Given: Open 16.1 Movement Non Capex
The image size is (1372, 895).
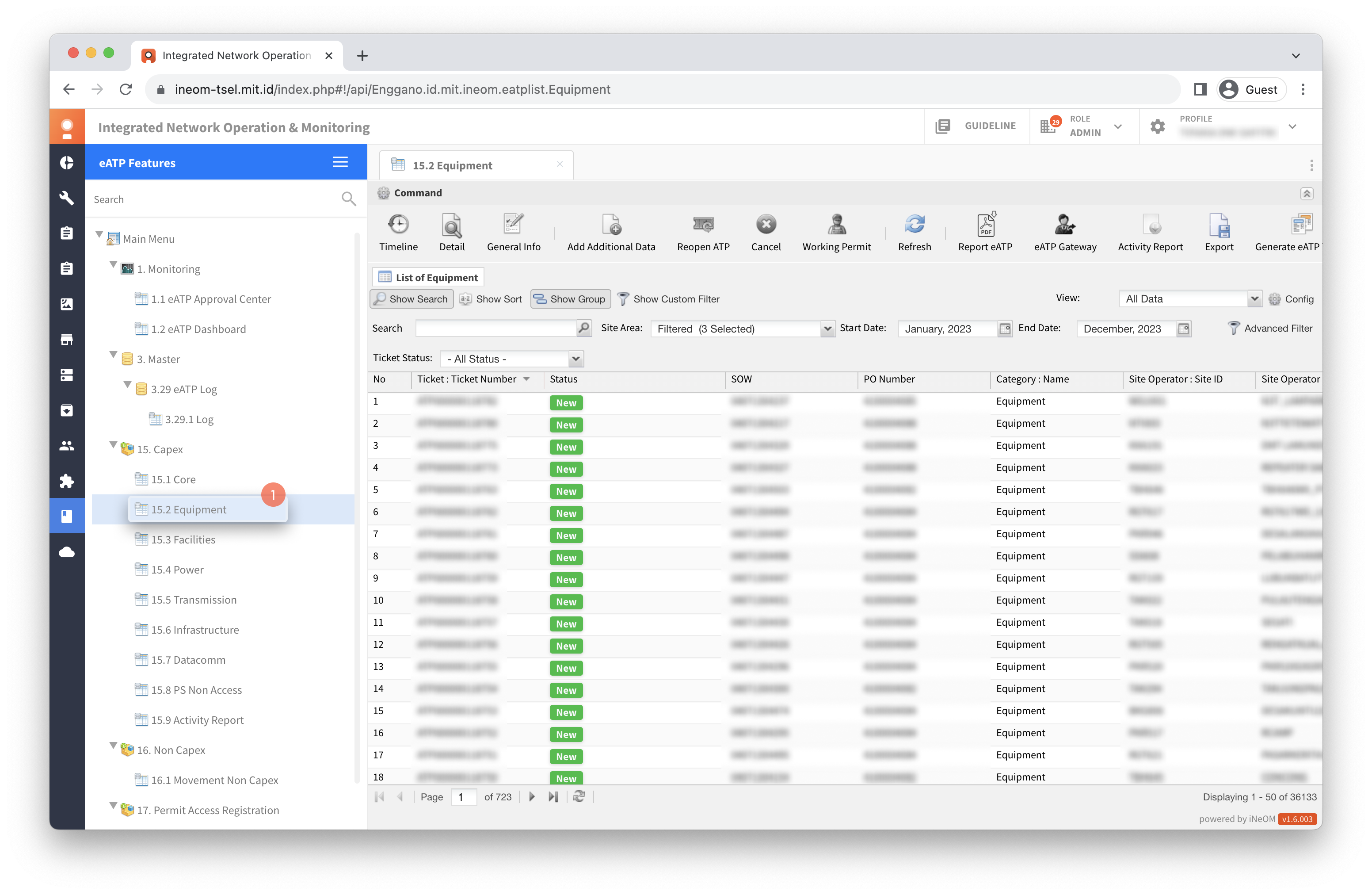Looking at the screenshot, I should (x=214, y=780).
